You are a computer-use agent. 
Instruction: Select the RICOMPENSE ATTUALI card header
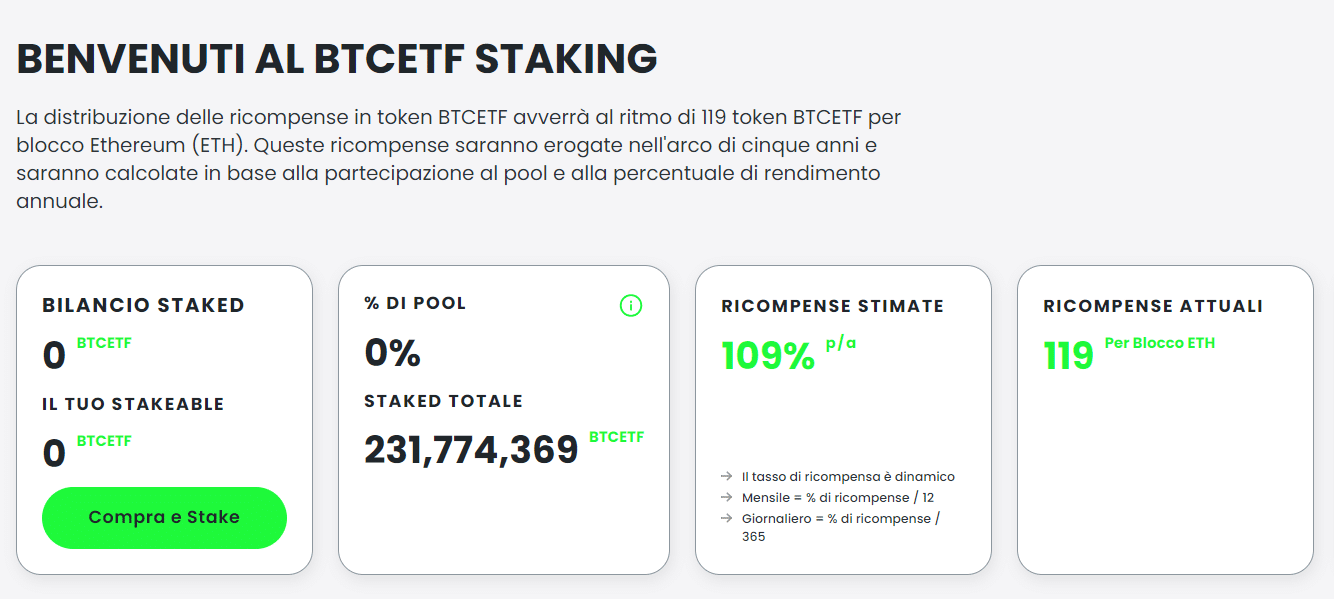[1153, 306]
